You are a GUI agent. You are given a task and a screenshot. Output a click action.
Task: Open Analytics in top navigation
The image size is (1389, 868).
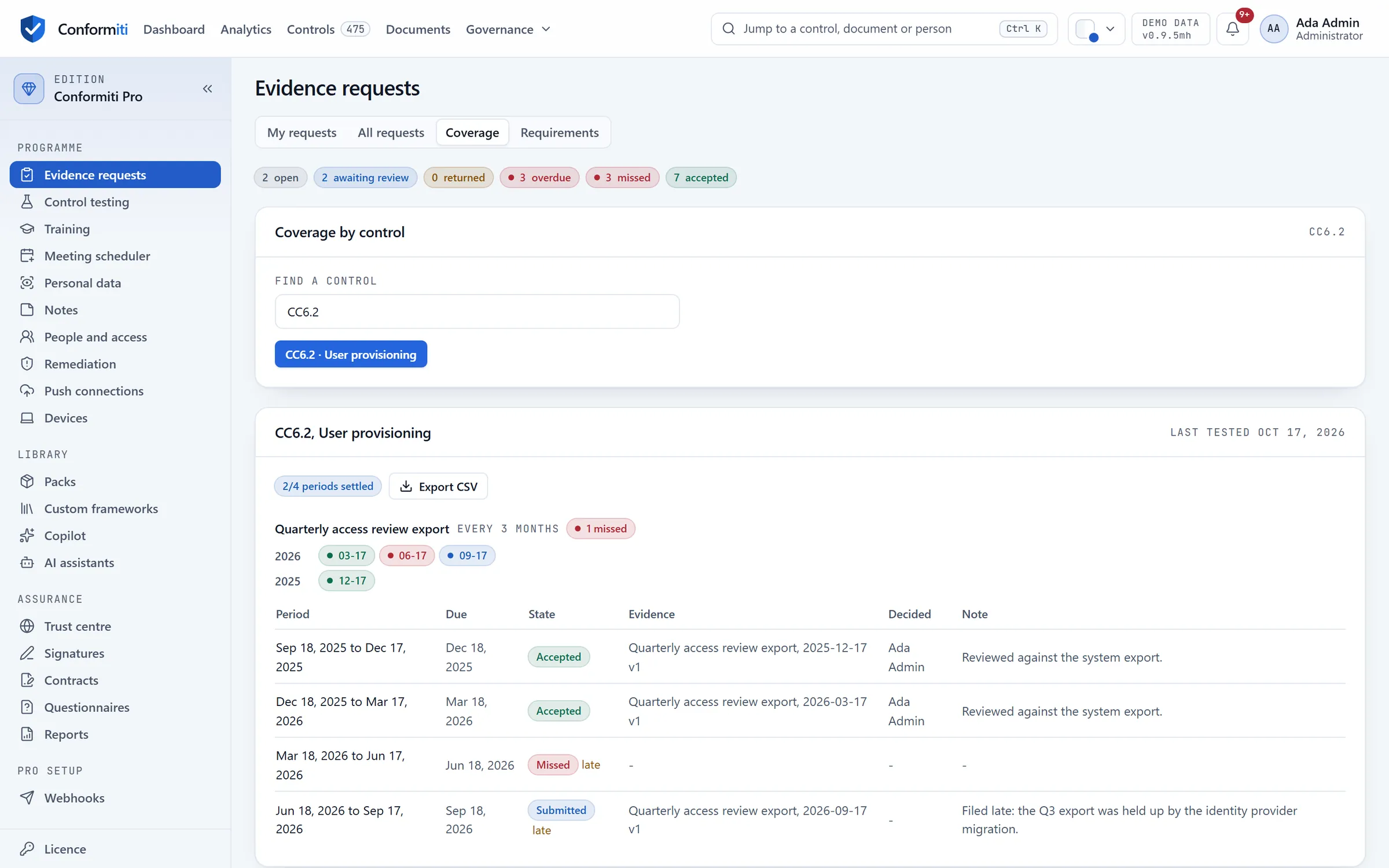246,29
